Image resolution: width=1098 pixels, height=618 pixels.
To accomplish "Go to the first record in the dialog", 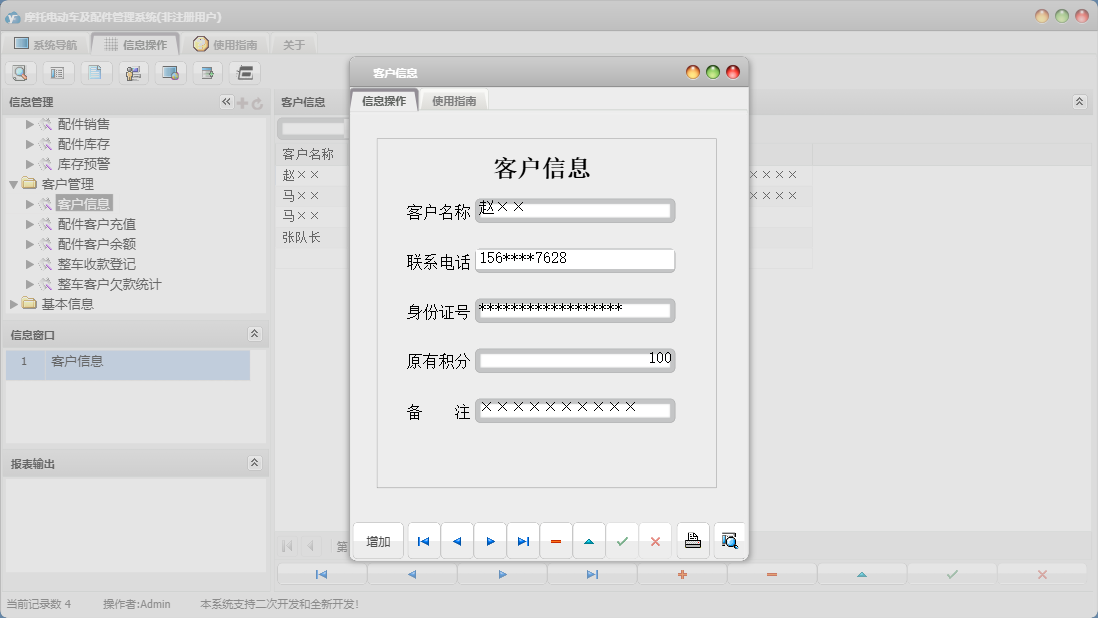I will 423,541.
